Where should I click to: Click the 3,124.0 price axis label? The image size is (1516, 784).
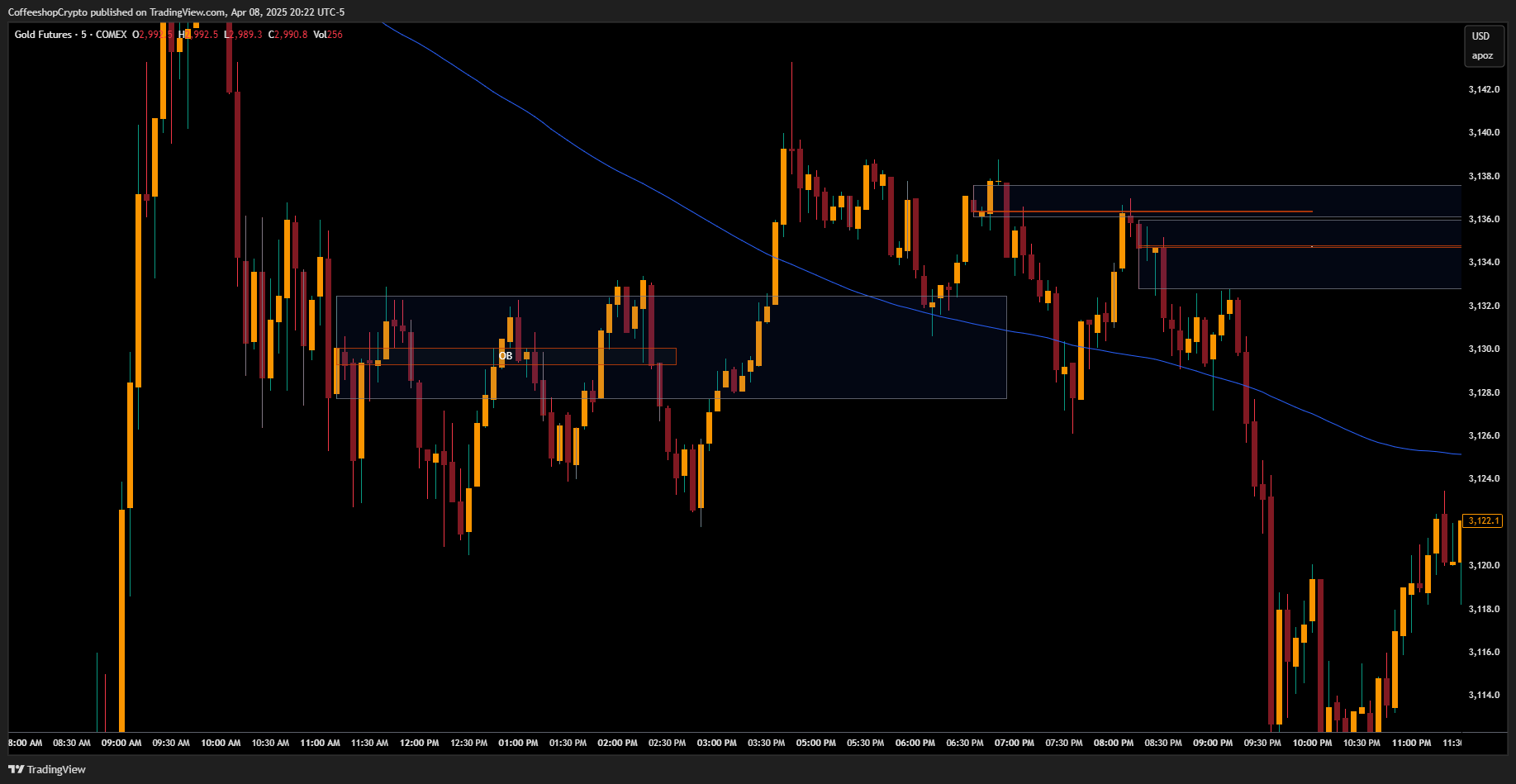tap(1484, 478)
